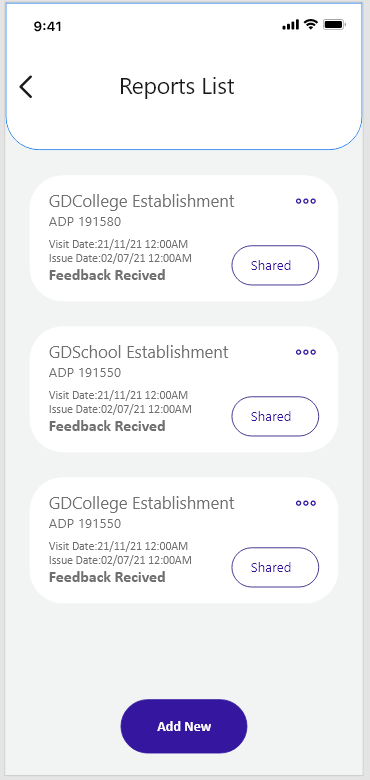Tap the Reports List page title
Image resolution: width=370 pixels, height=780 pixels.
pyautogui.click(x=177, y=87)
